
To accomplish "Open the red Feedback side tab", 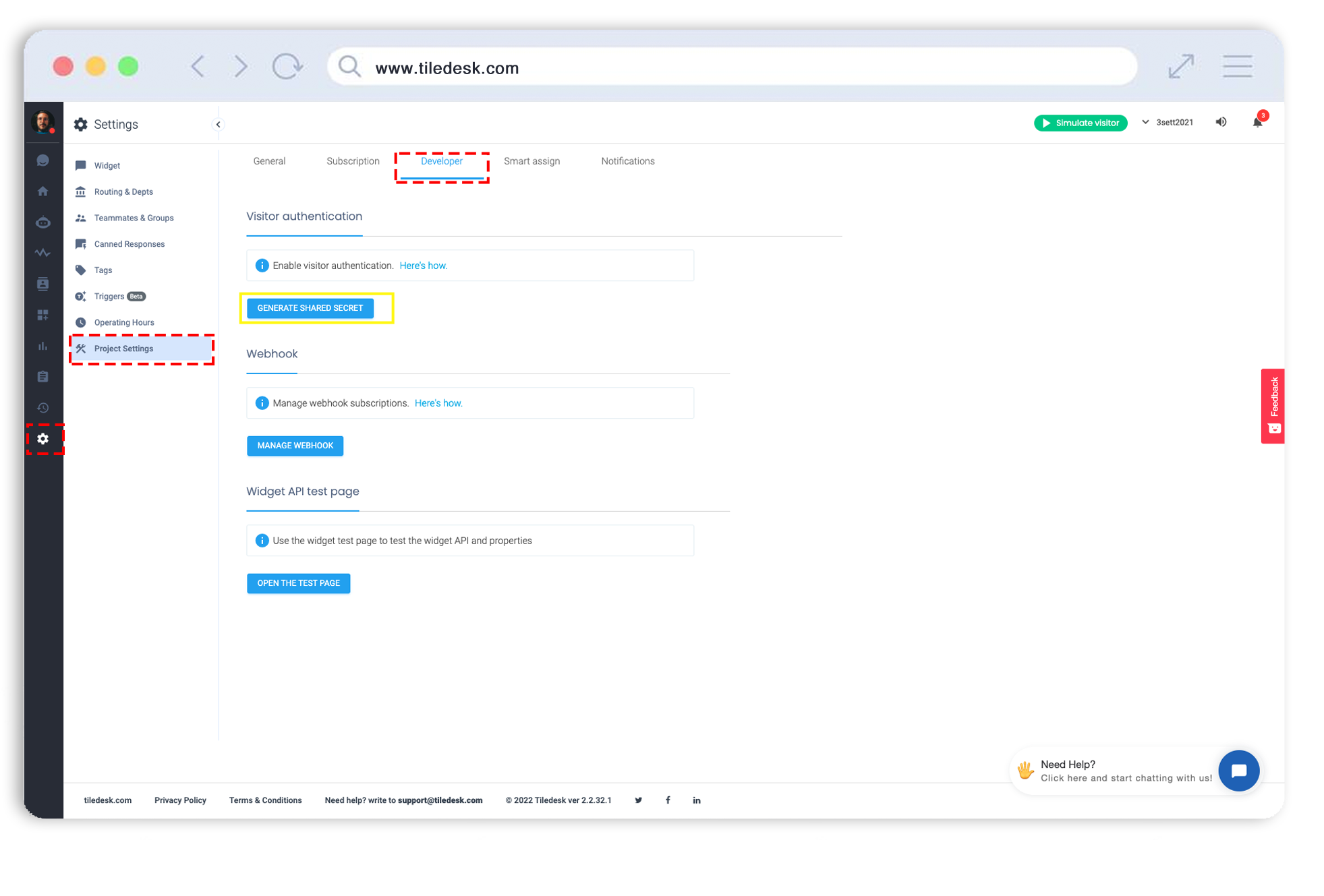I will 1273,405.
